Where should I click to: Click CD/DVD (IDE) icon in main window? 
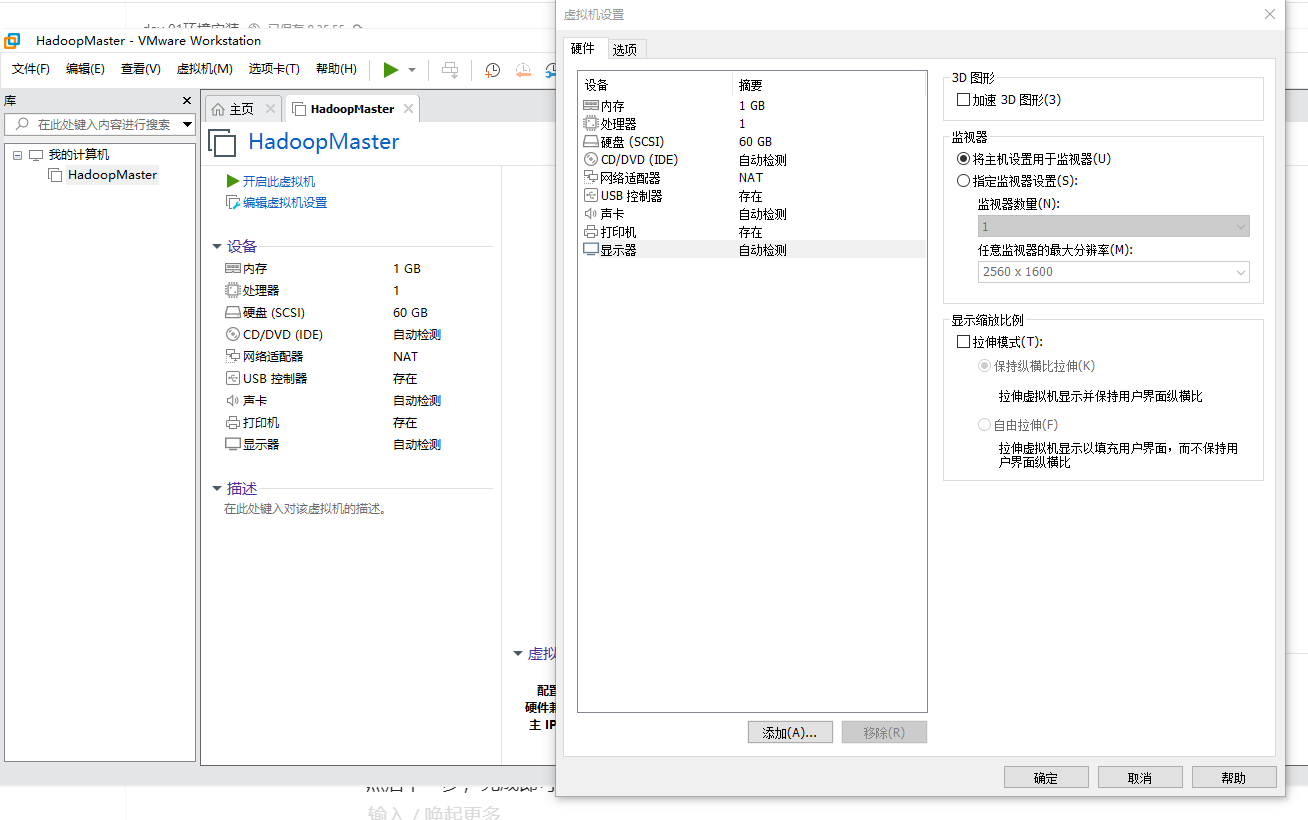click(x=233, y=335)
